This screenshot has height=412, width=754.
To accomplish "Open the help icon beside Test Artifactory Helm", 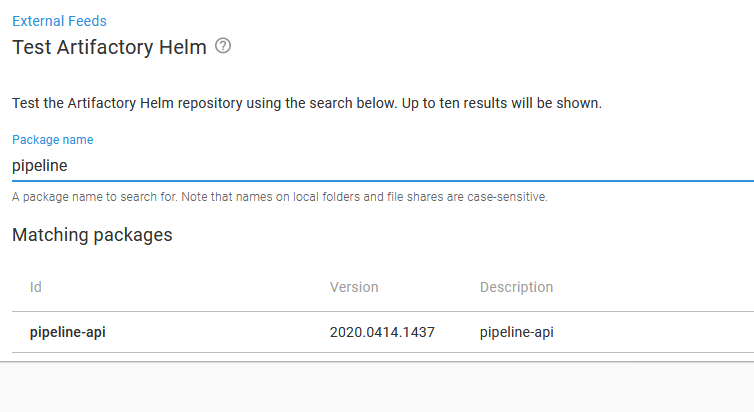I will (223, 46).
